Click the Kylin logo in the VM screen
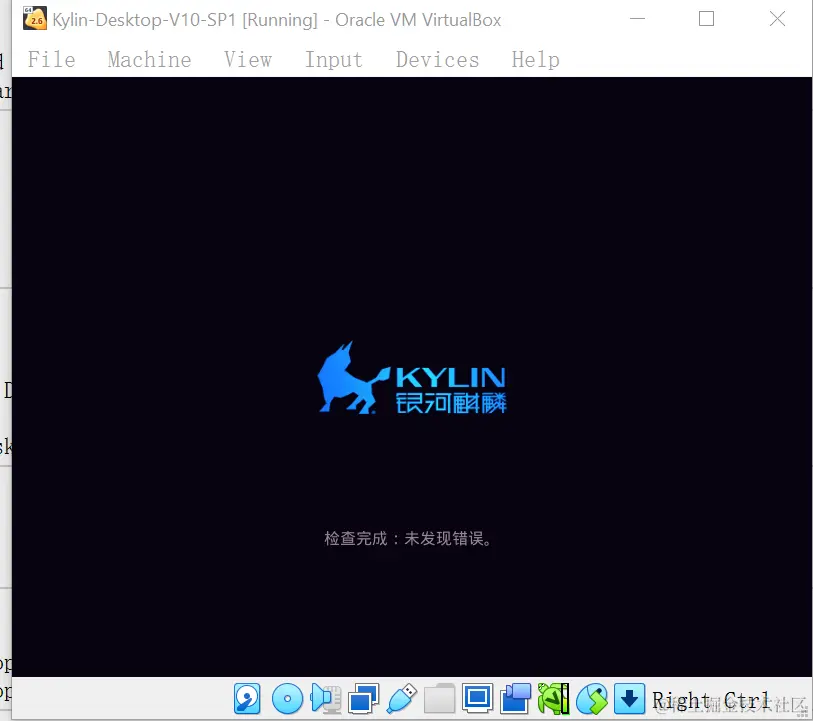 pyautogui.click(x=410, y=378)
